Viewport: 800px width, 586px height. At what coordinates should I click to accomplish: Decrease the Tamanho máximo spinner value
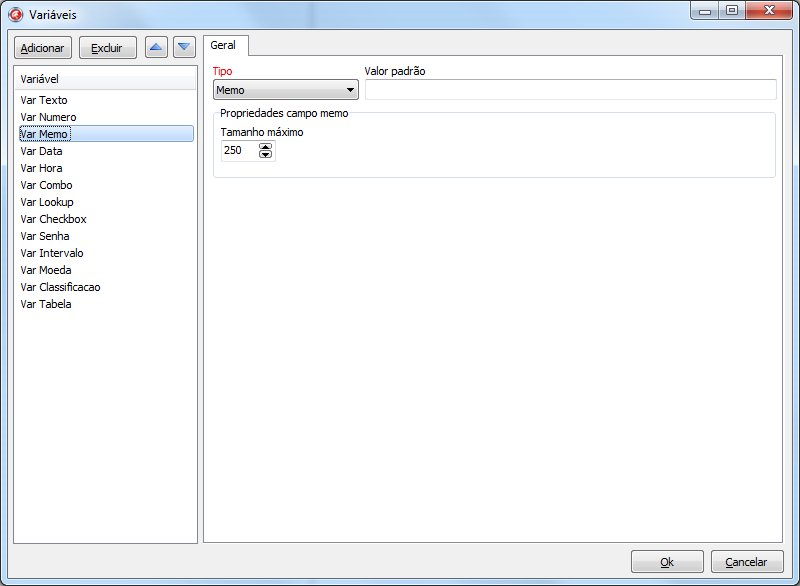265,155
